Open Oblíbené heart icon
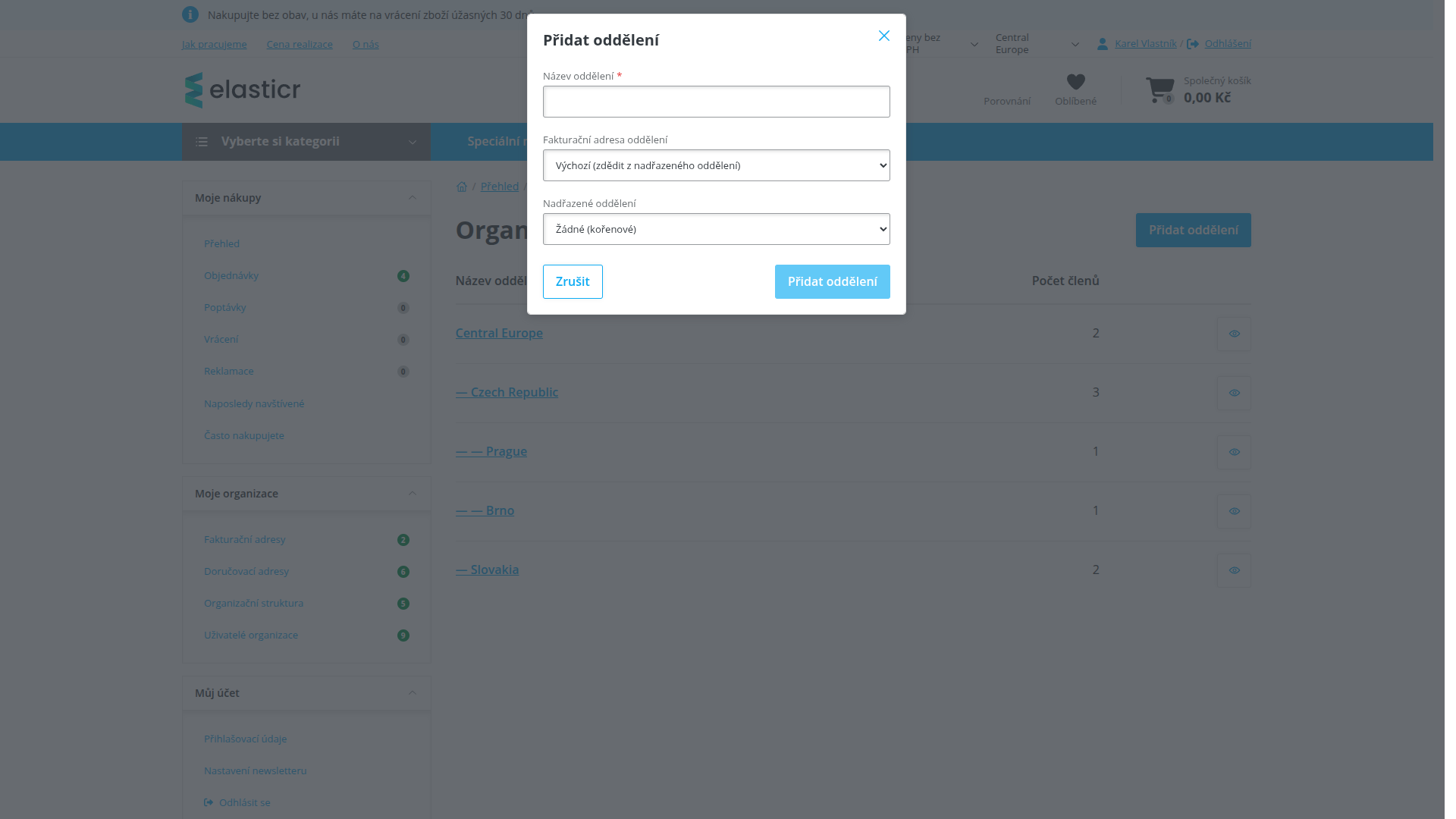This screenshot has width=1456, height=819. [x=1075, y=82]
